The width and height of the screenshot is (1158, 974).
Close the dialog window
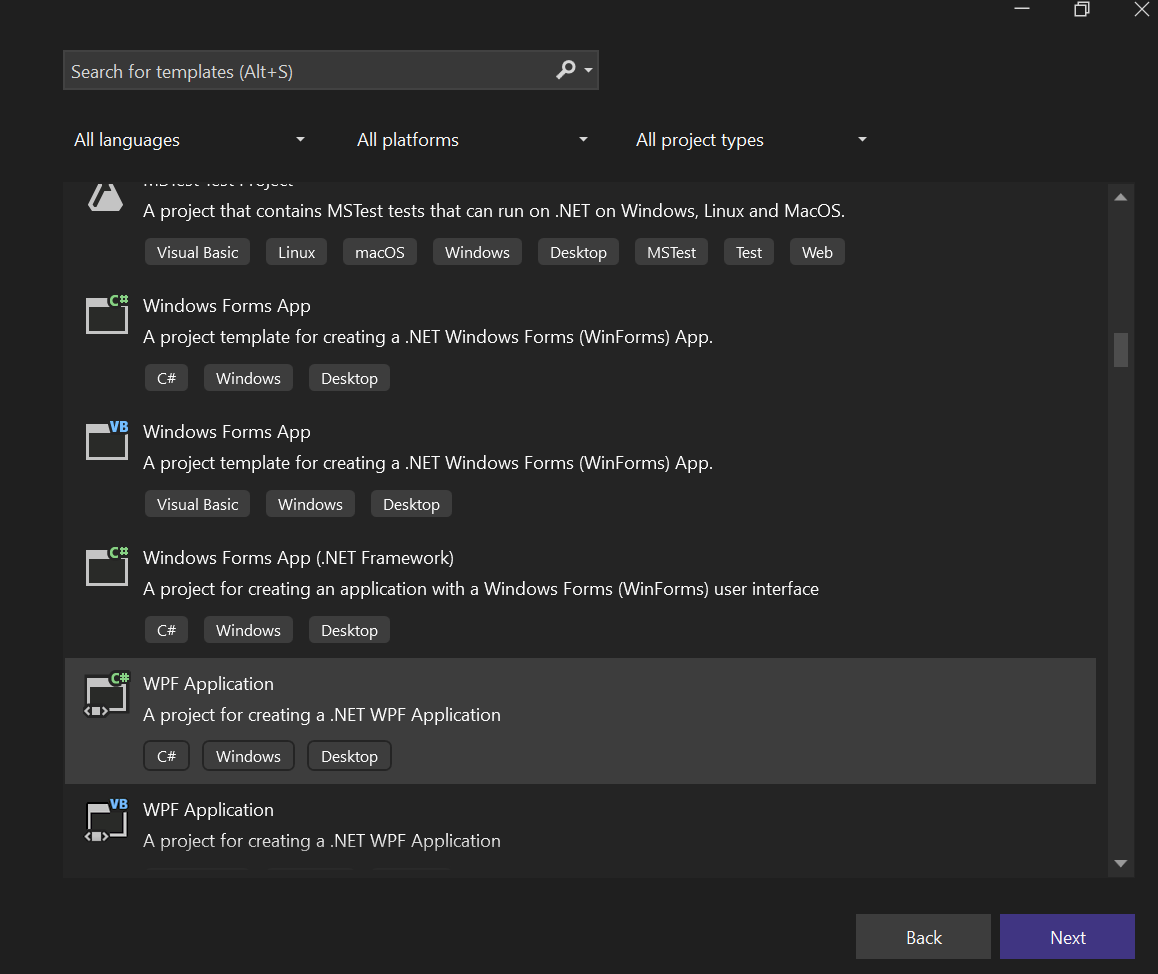click(1142, 9)
